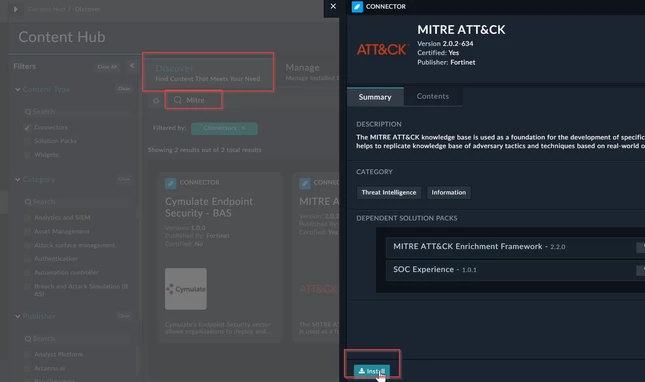Clear the Publisher filter

124,316
